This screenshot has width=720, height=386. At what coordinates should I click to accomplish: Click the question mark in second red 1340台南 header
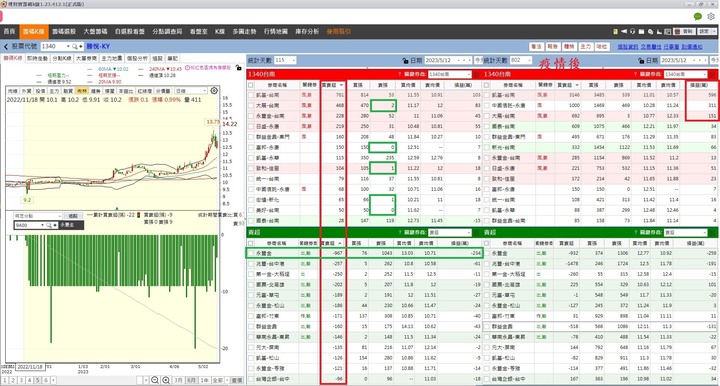click(636, 74)
